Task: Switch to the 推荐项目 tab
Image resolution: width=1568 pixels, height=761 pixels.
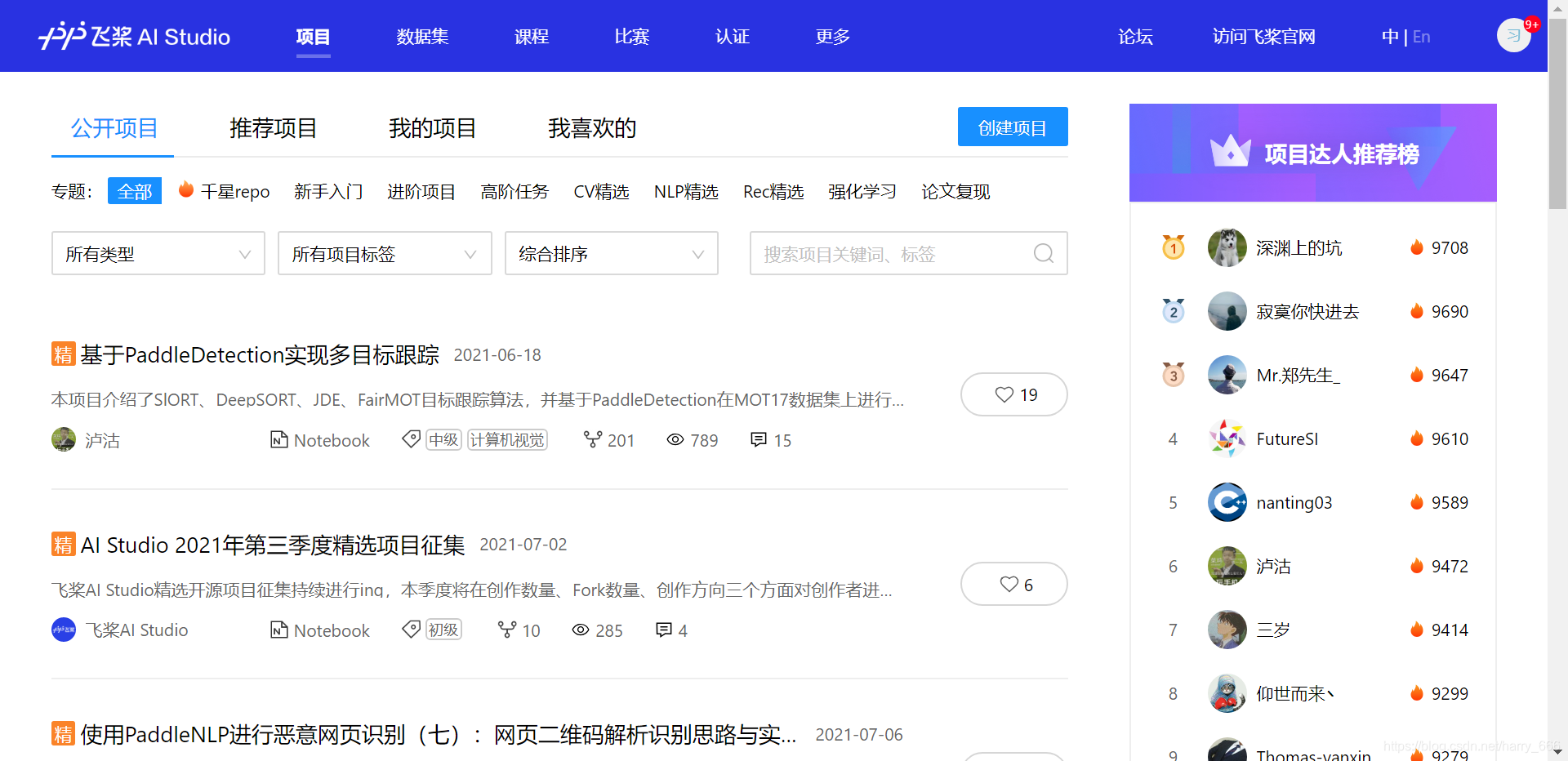Action: pyautogui.click(x=274, y=128)
